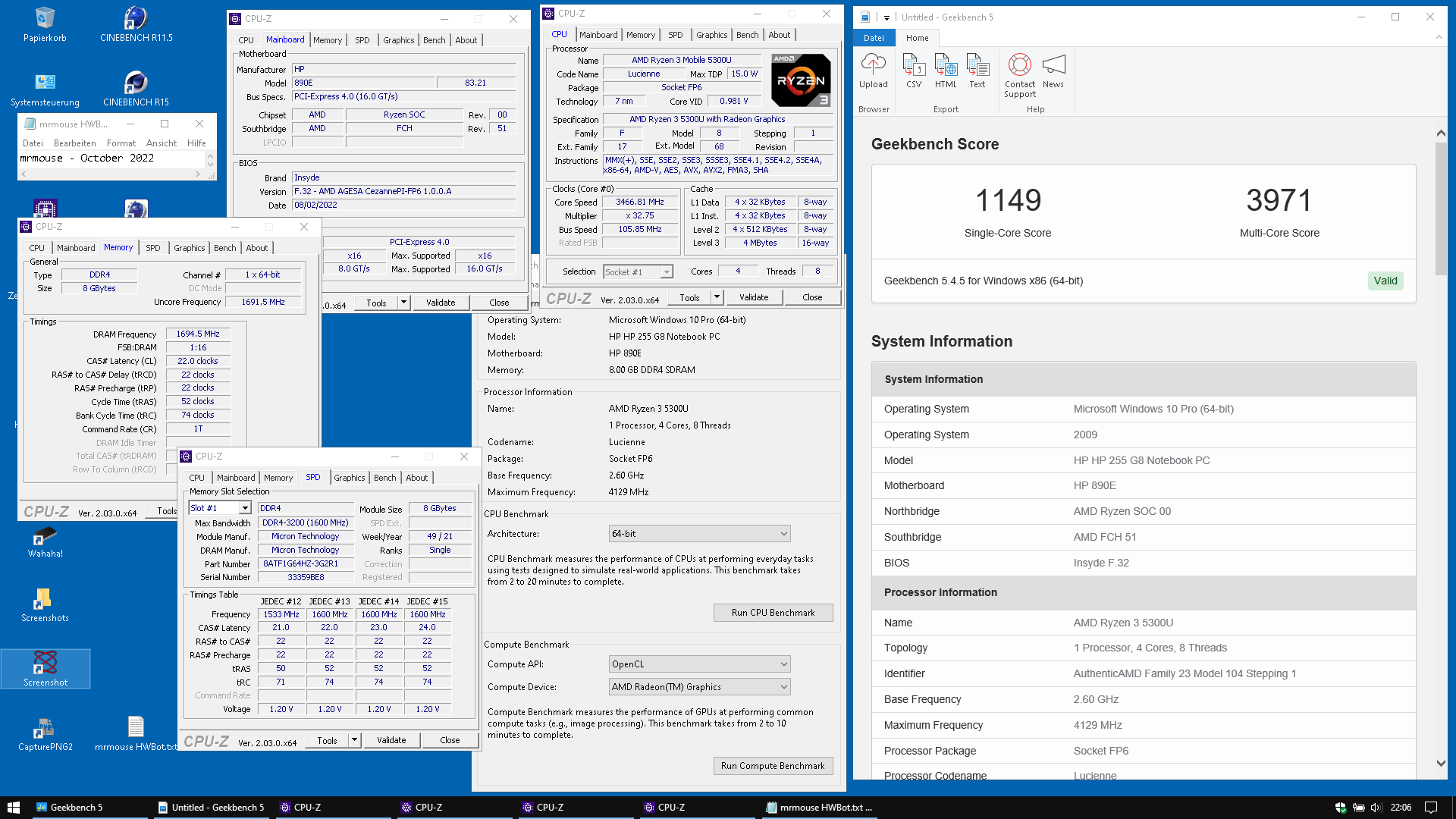
Task: Open CINEBENCH R15 desktop icon
Action: pyautogui.click(x=136, y=89)
